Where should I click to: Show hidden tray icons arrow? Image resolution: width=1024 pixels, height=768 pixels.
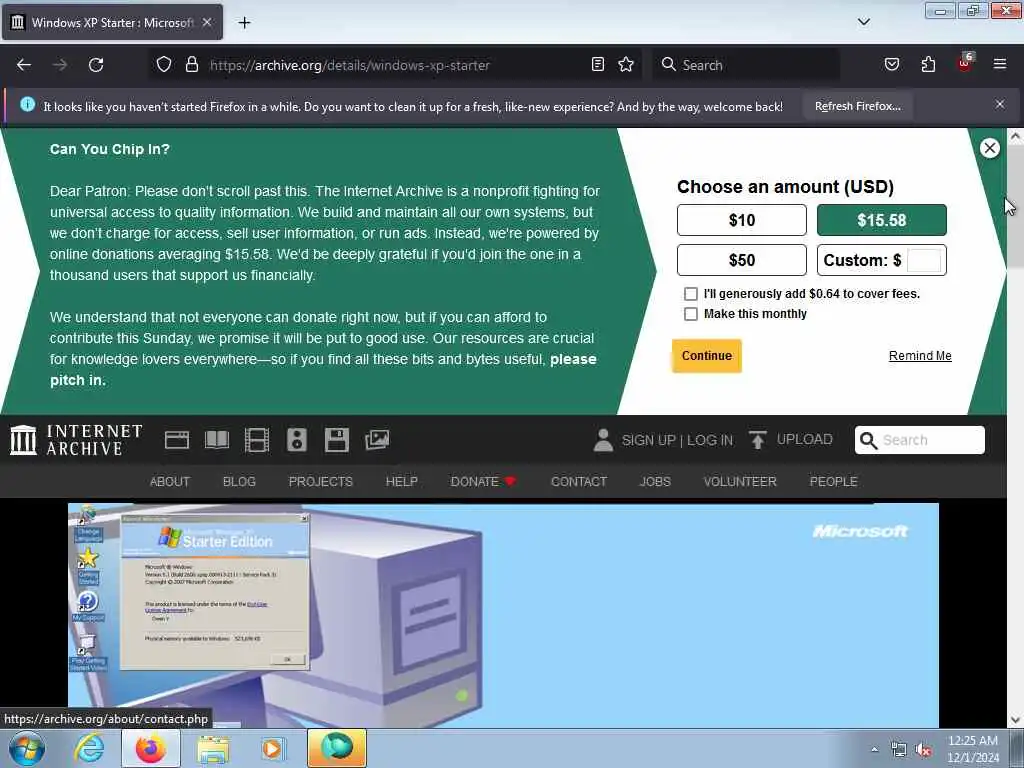coord(874,749)
